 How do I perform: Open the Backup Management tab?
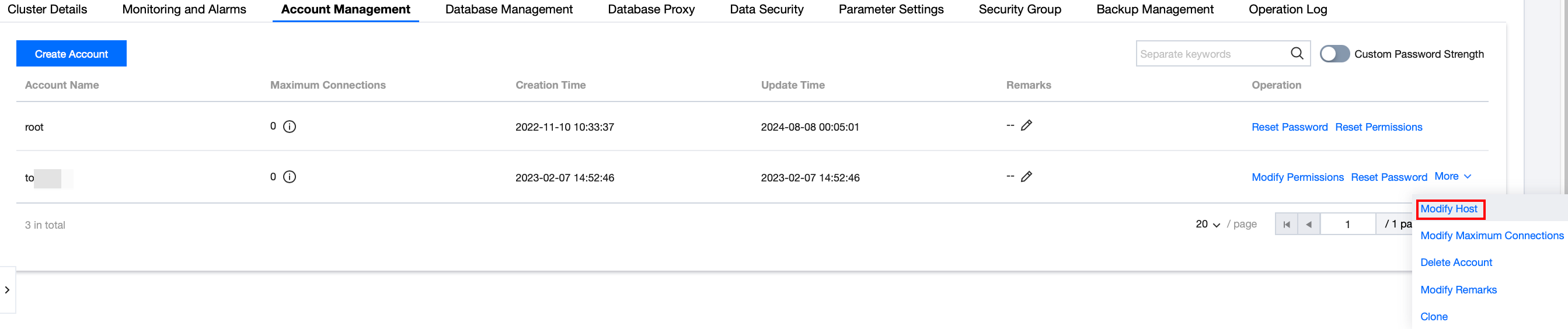pyautogui.click(x=1155, y=10)
